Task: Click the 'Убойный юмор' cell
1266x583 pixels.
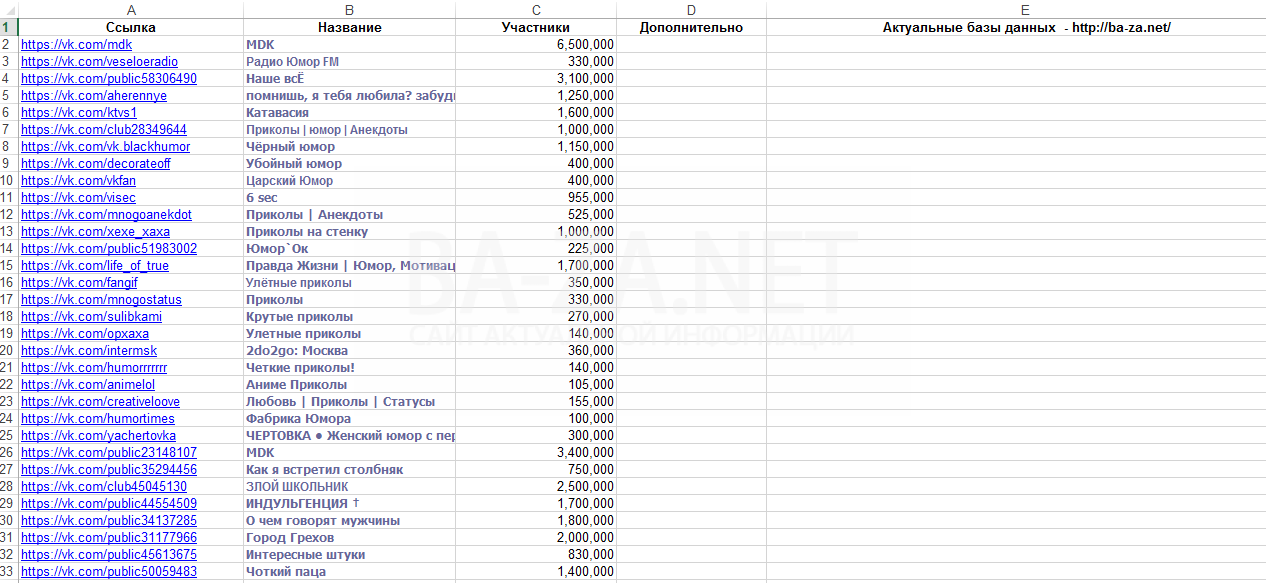Action: click(x=349, y=163)
